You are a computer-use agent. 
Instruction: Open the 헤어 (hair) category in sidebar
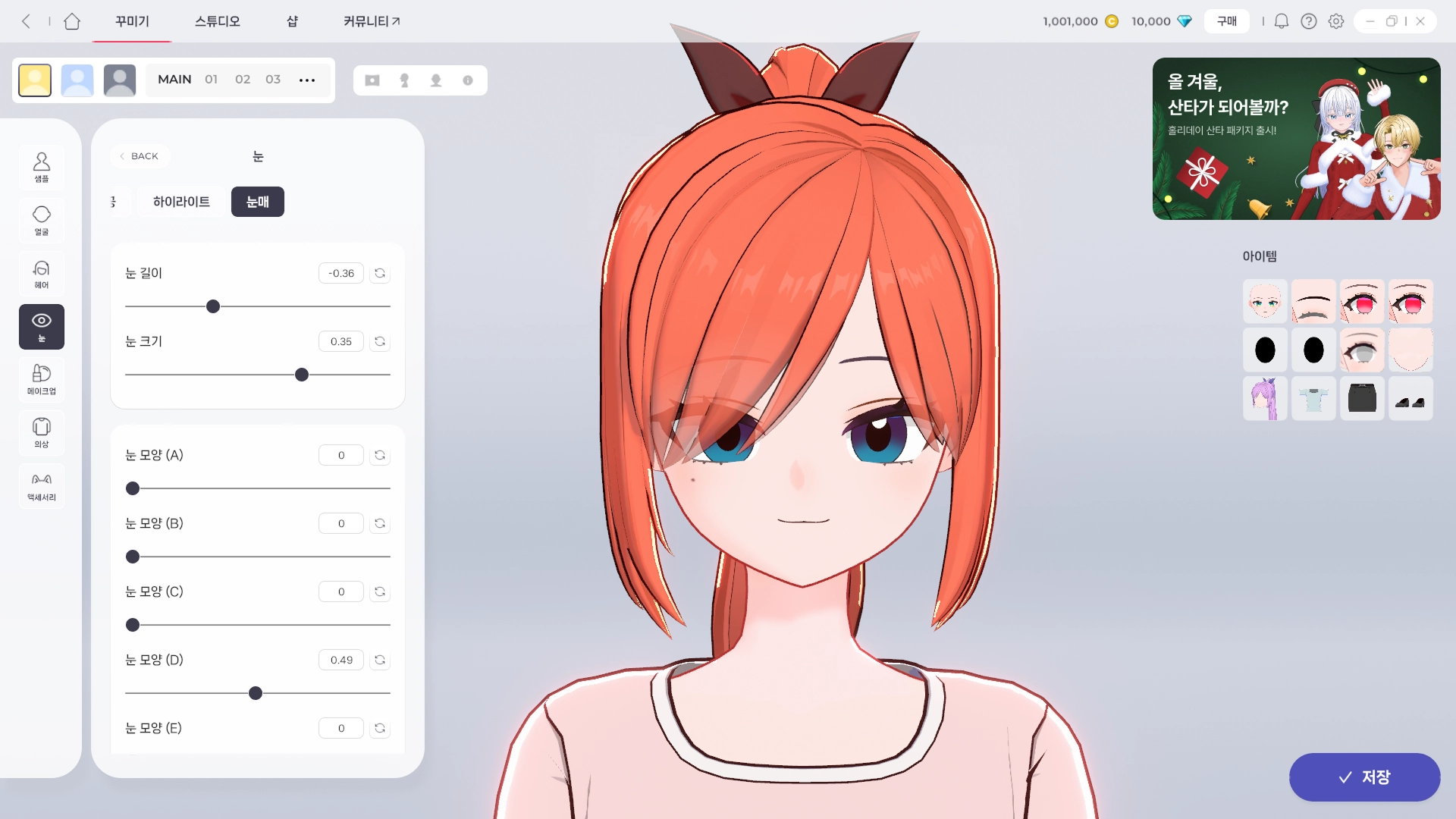tap(42, 274)
